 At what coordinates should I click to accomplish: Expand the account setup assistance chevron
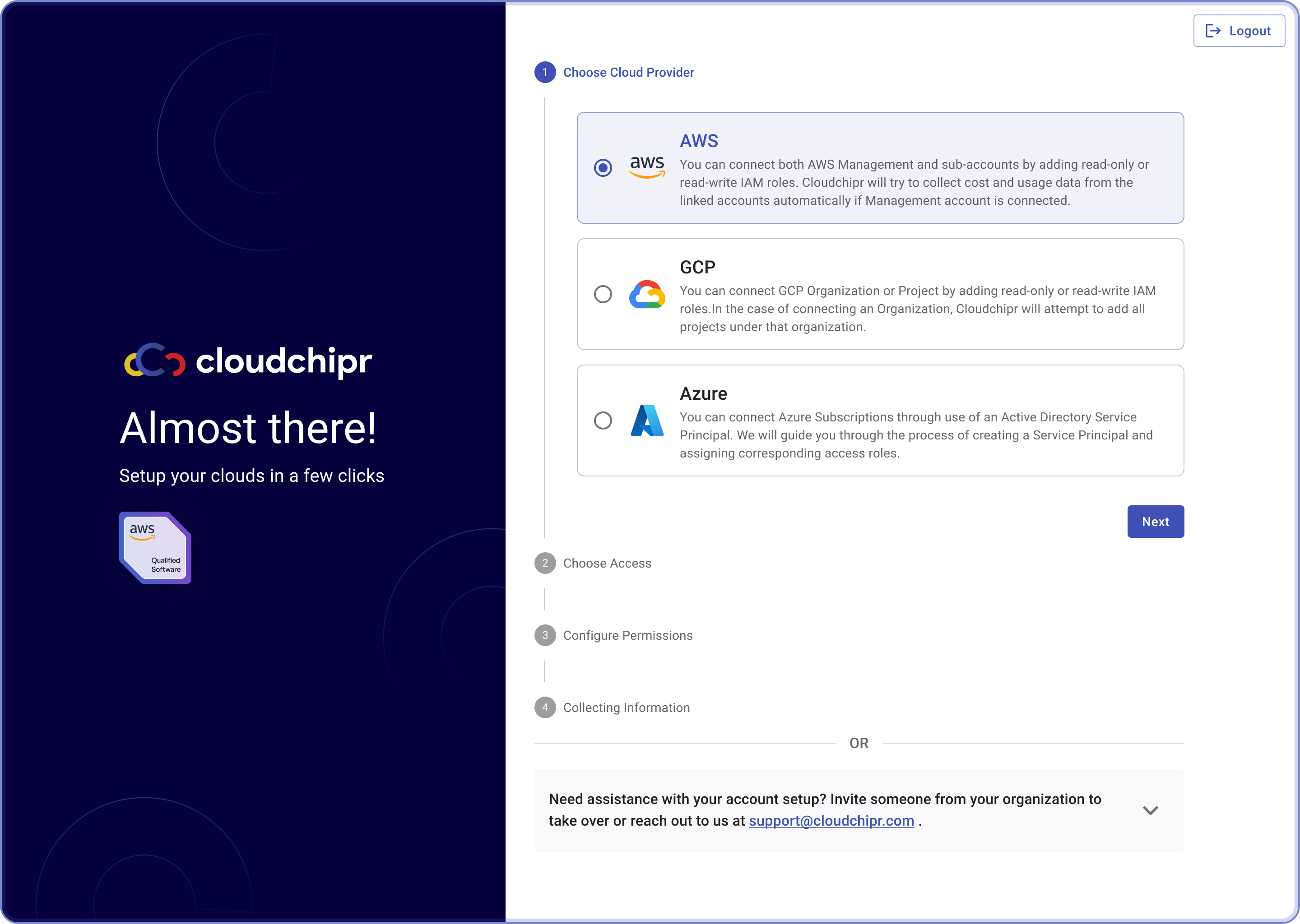coord(1150,810)
